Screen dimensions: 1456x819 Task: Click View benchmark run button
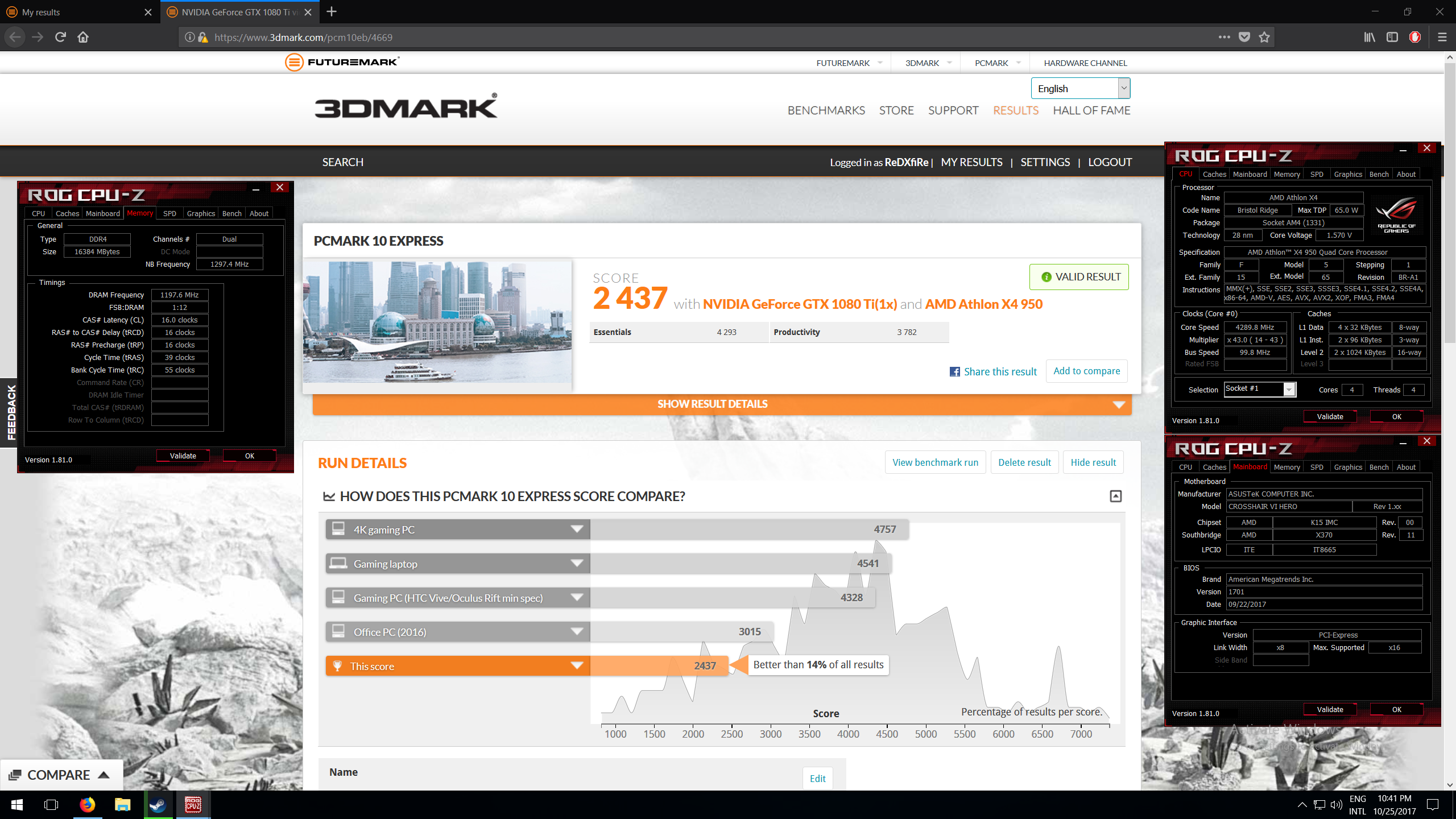(935, 462)
